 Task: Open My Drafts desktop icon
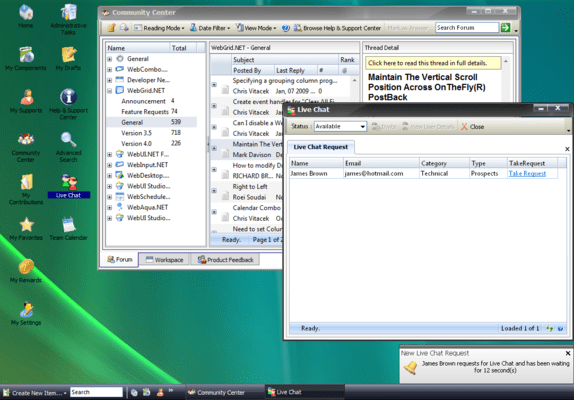[68, 59]
